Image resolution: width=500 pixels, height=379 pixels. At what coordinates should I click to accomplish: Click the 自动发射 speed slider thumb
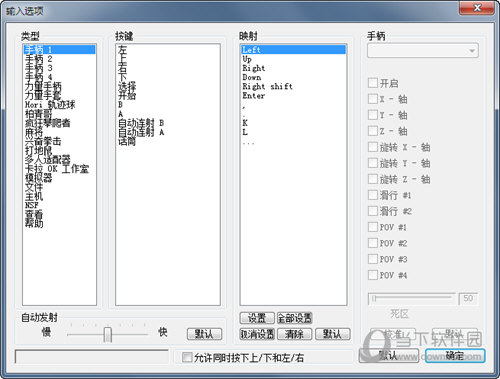(x=107, y=334)
